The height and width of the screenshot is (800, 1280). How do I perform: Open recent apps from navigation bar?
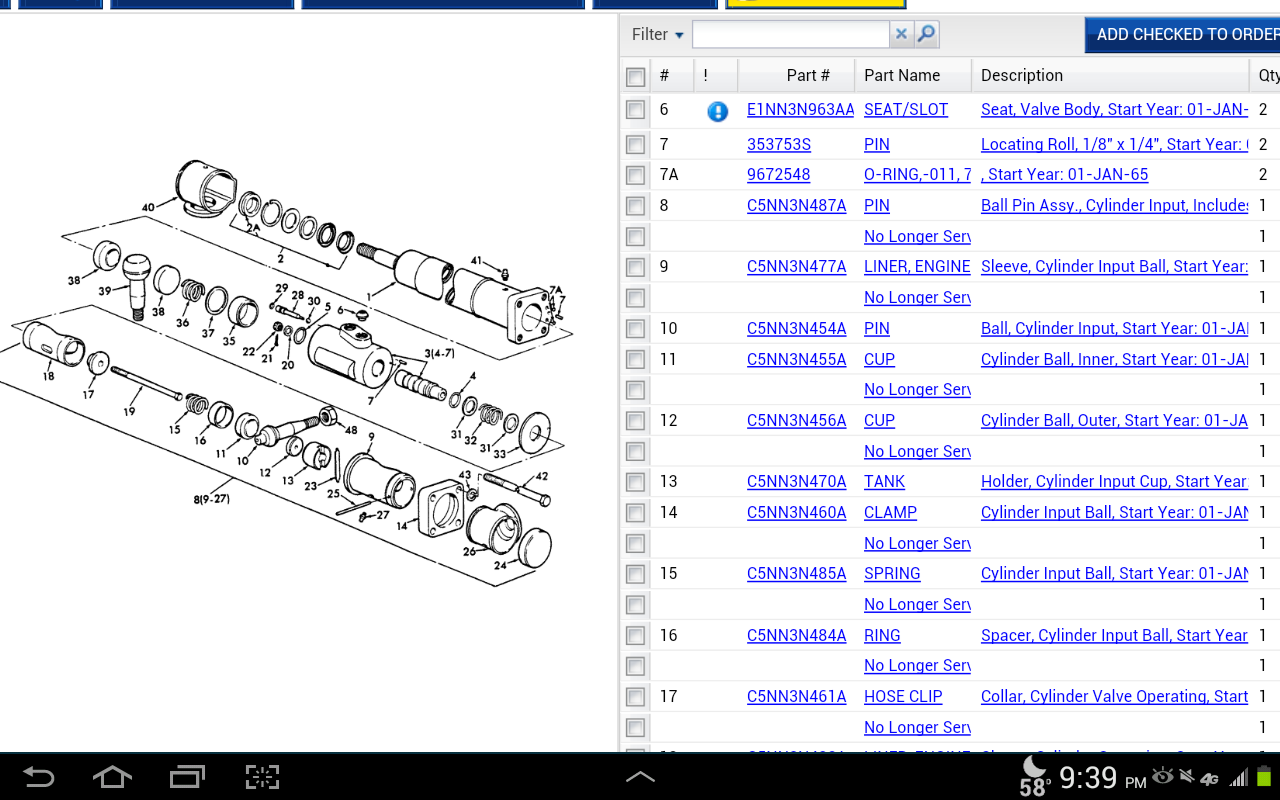[187, 777]
